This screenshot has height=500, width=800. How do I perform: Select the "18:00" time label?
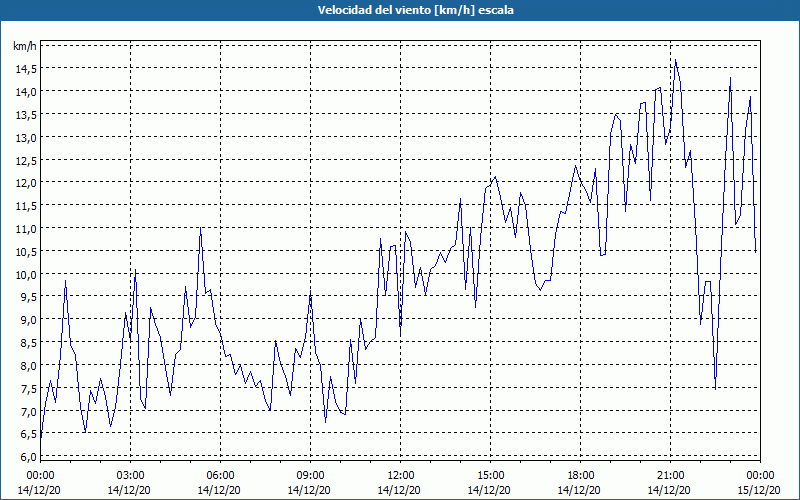580,476
